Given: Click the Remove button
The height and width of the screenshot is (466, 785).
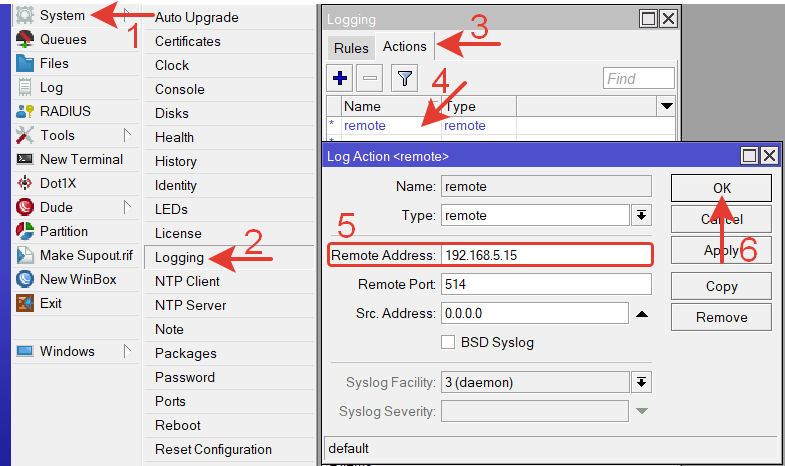Looking at the screenshot, I should (721, 317).
